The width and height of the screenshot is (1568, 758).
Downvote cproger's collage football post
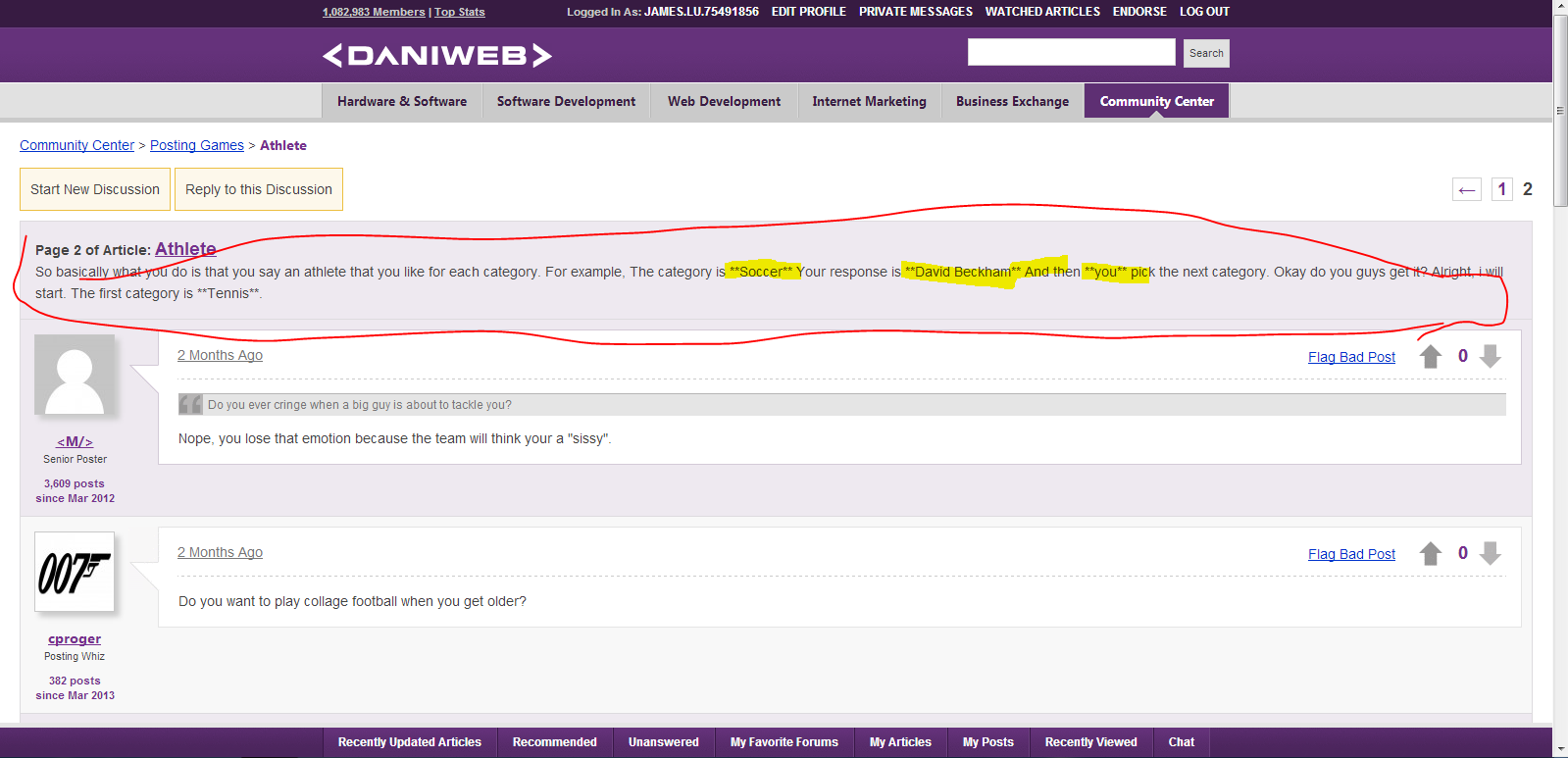pyautogui.click(x=1491, y=554)
